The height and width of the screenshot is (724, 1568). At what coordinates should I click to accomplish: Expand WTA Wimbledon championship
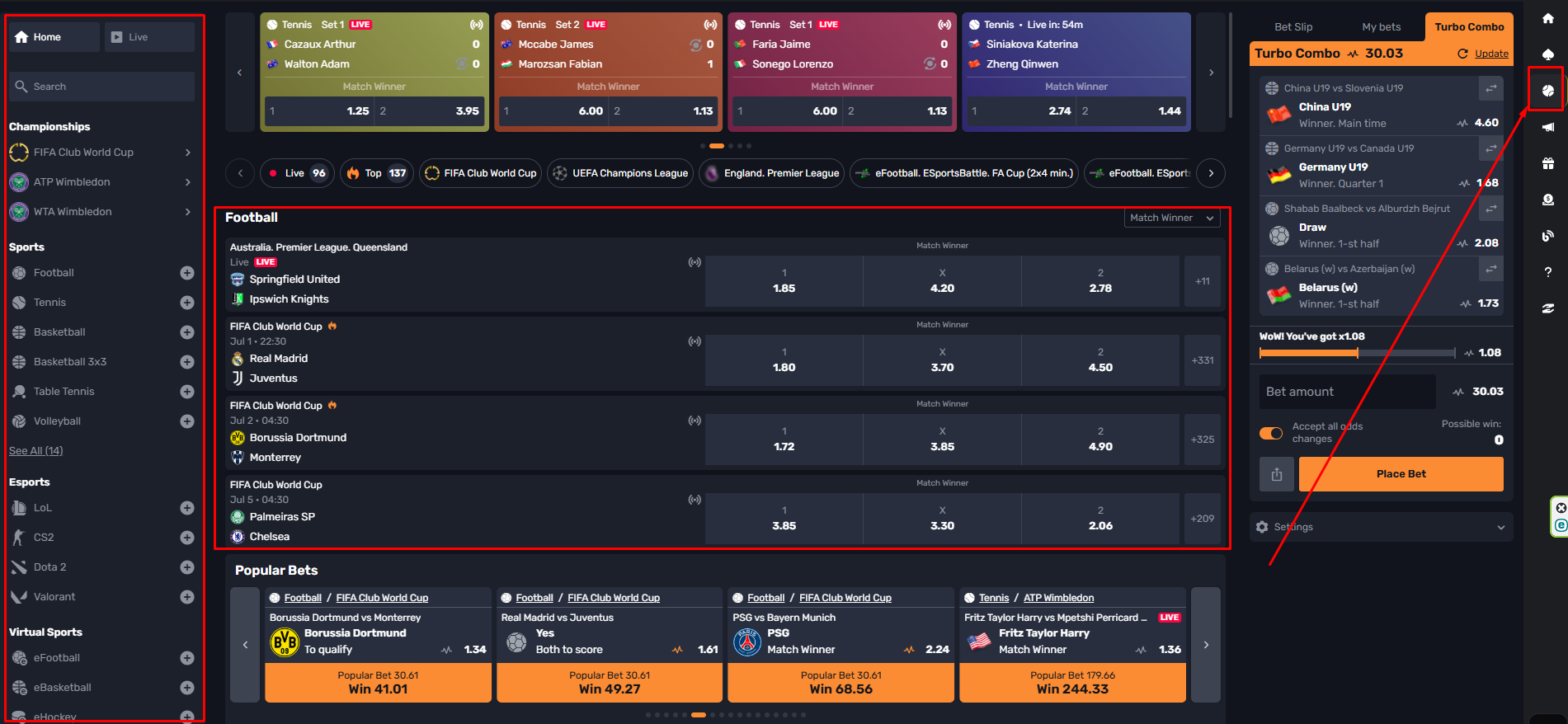pos(188,212)
